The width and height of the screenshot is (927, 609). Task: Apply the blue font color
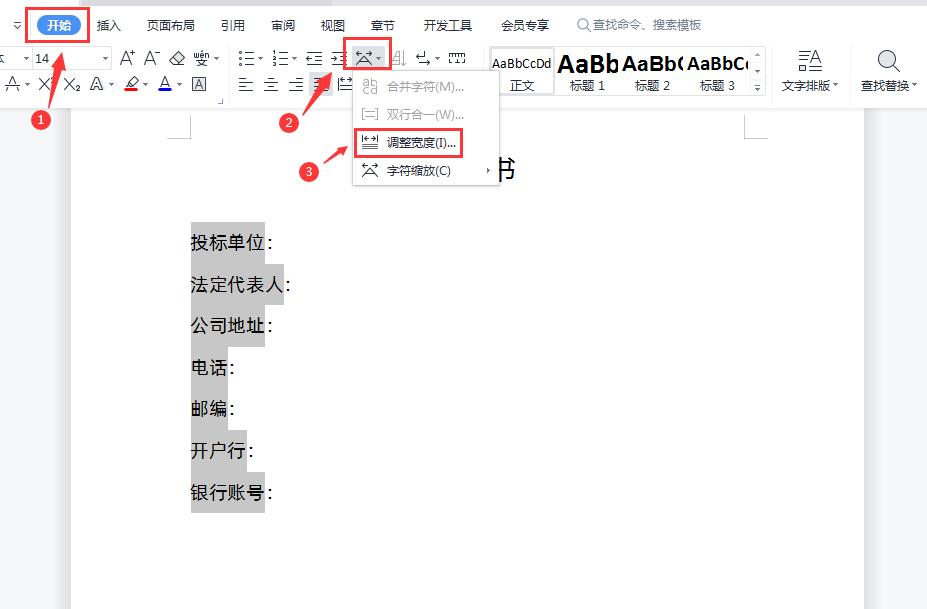(x=165, y=85)
